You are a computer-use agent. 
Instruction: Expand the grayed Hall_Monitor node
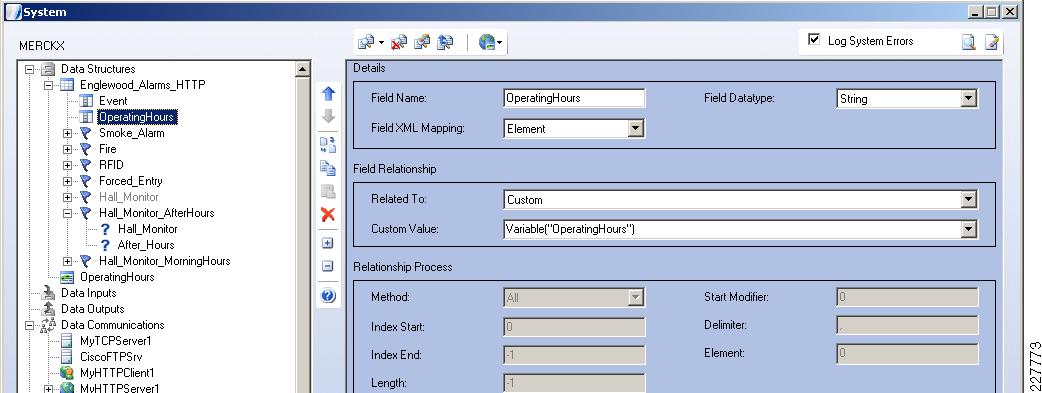tap(67, 197)
